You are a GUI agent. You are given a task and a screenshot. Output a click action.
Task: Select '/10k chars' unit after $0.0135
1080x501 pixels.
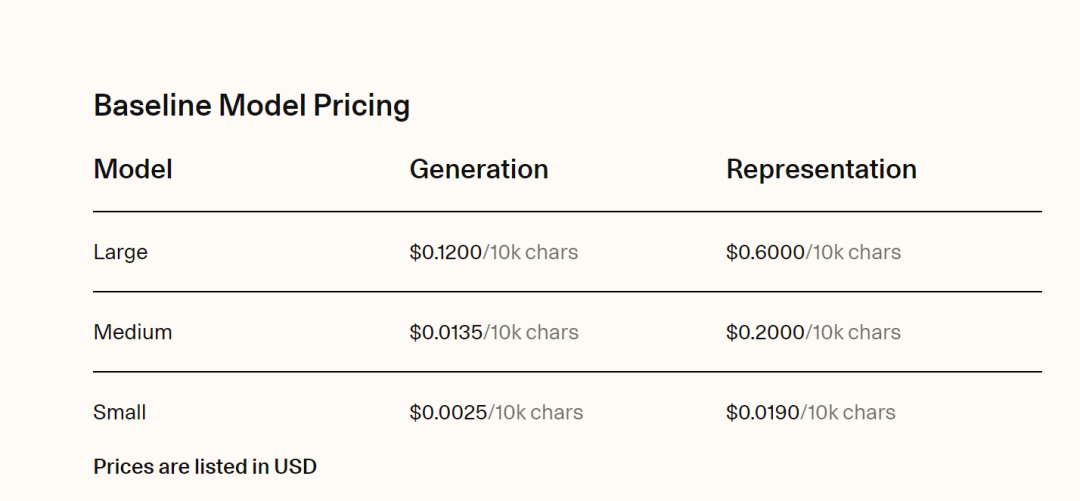[x=531, y=332]
